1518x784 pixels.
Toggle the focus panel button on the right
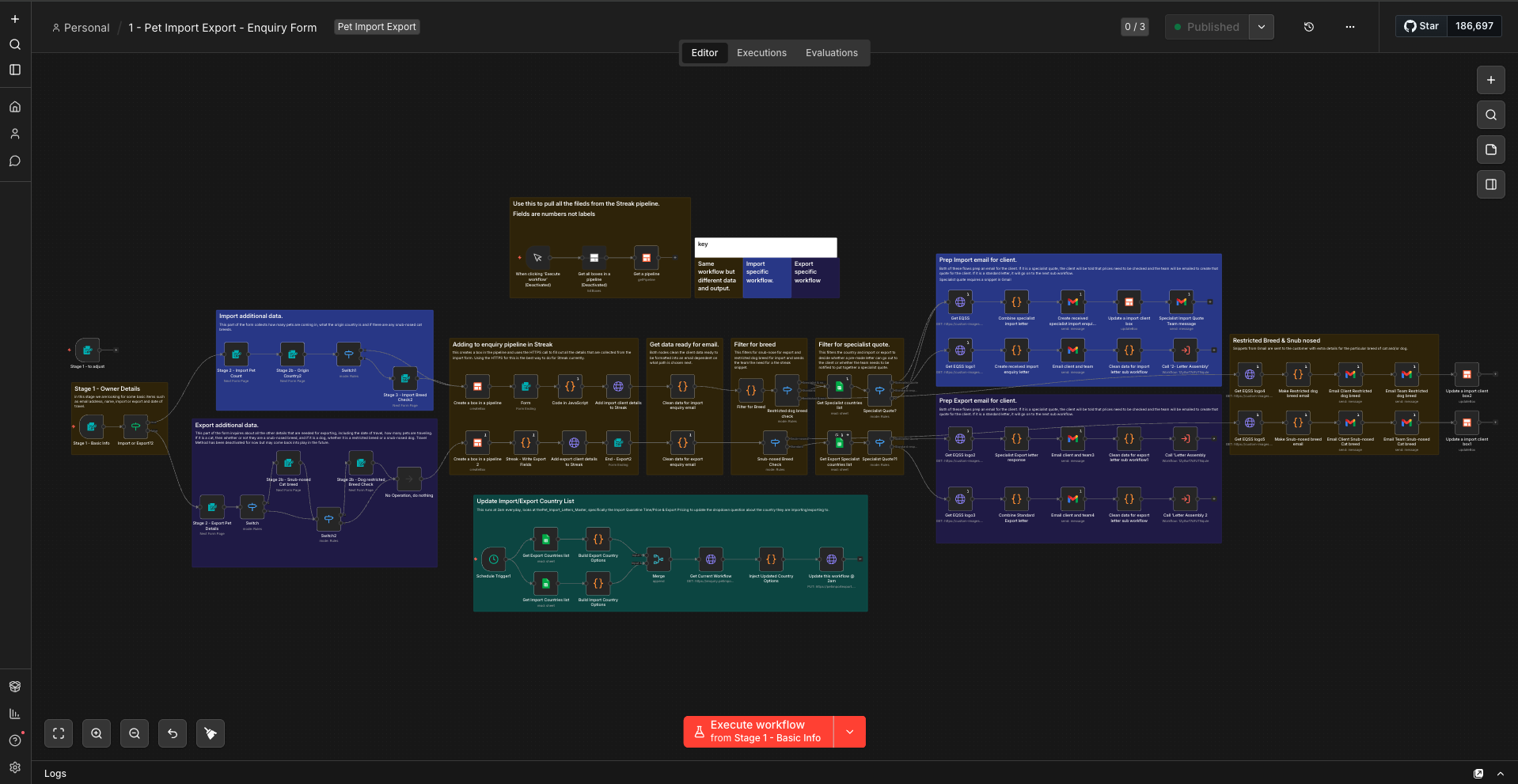pyautogui.click(x=1491, y=184)
